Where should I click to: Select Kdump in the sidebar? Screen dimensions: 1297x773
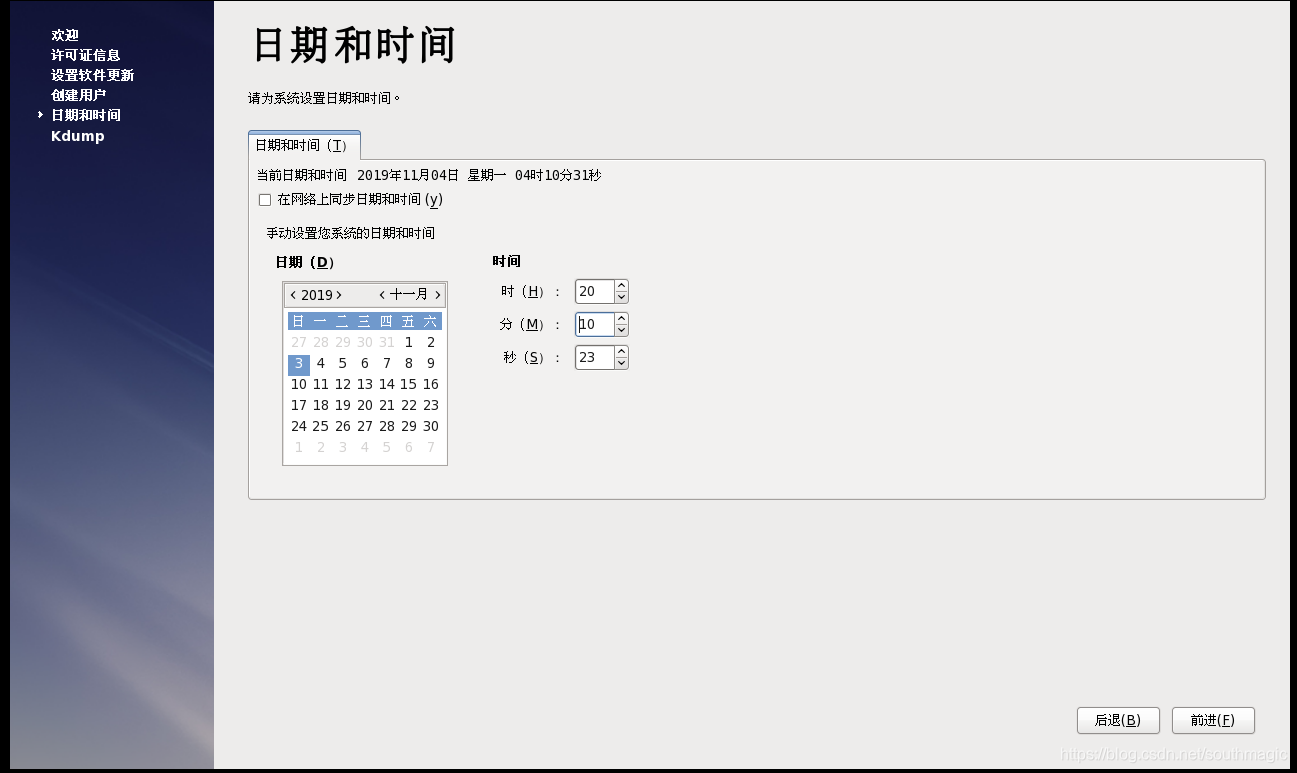tap(78, 136)
